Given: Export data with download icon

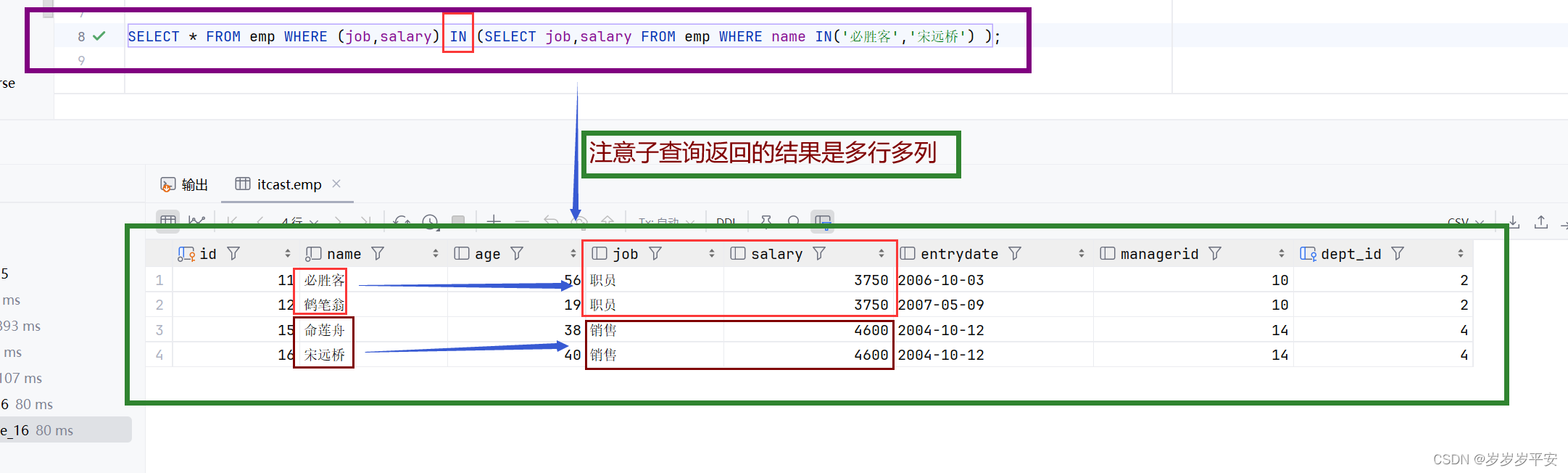Looking at the screenshot, I should point(1514,221).
